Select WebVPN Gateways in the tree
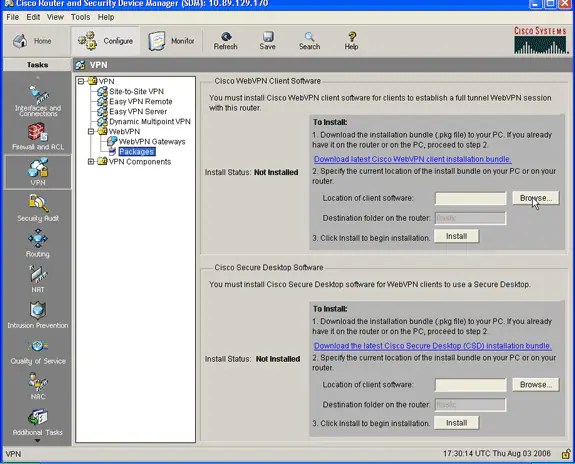Image resolution: width=575 pixels, height=464 pixels. pos(152,142)
